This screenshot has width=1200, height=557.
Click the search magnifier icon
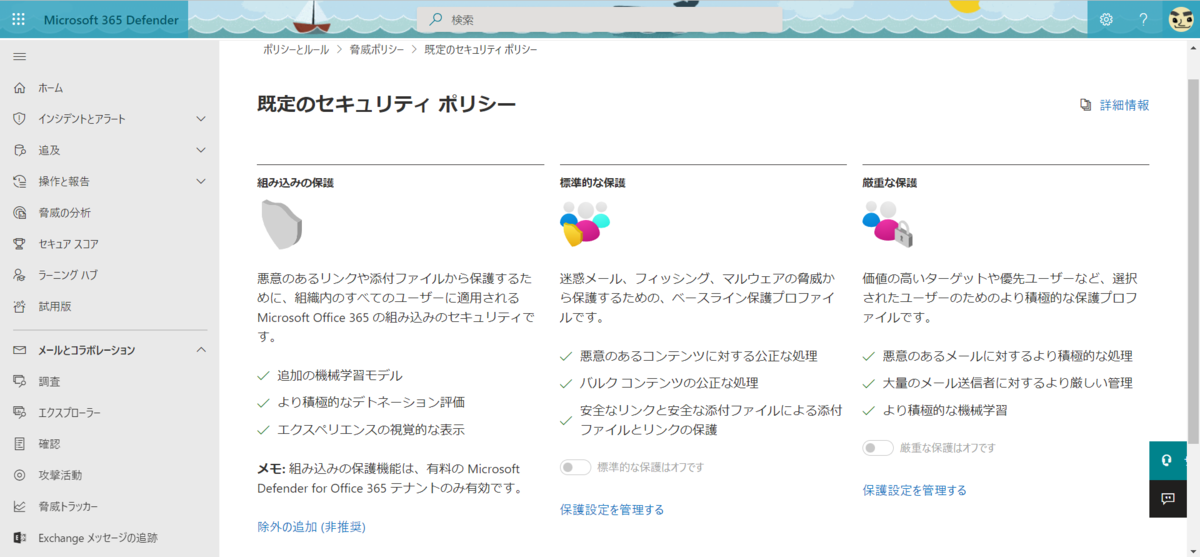[435, 19]
